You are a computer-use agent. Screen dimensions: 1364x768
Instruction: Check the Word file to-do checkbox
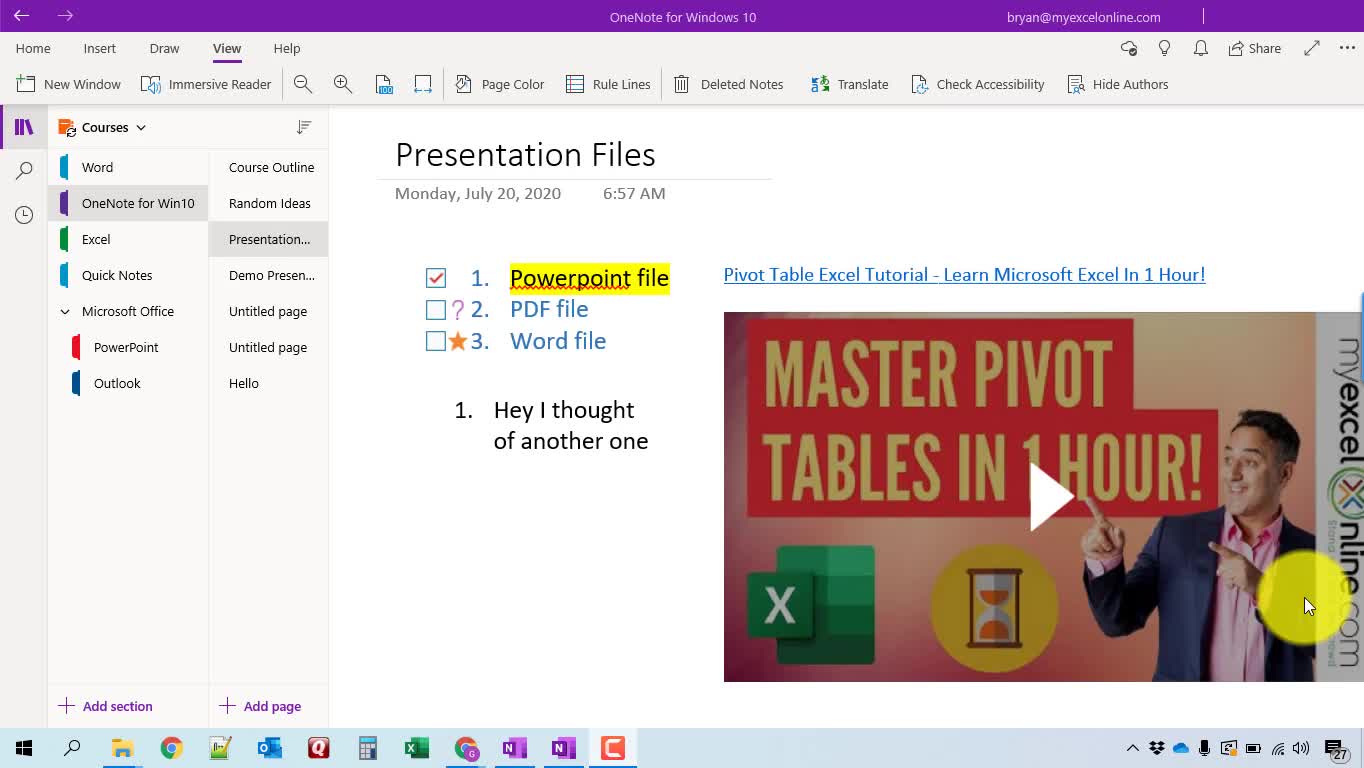(435, 341)
